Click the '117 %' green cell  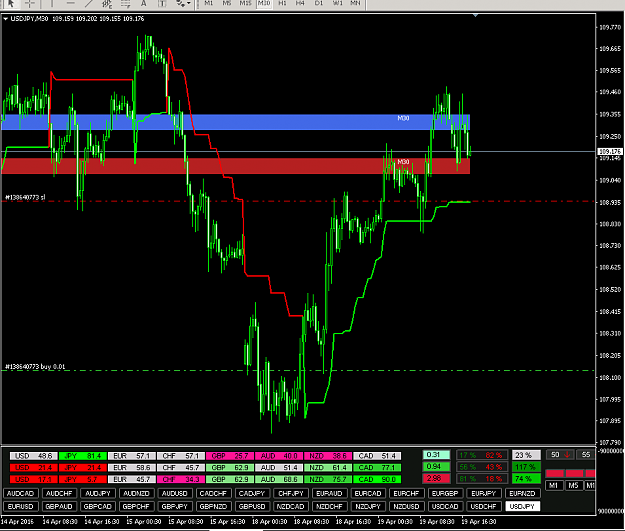(x=526, y=467)
